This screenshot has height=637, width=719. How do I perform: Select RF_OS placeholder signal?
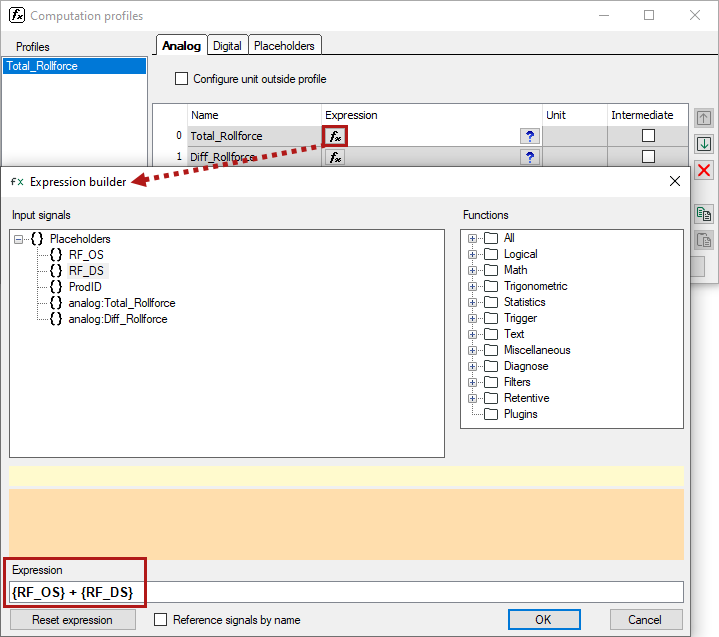pos(86,255)
